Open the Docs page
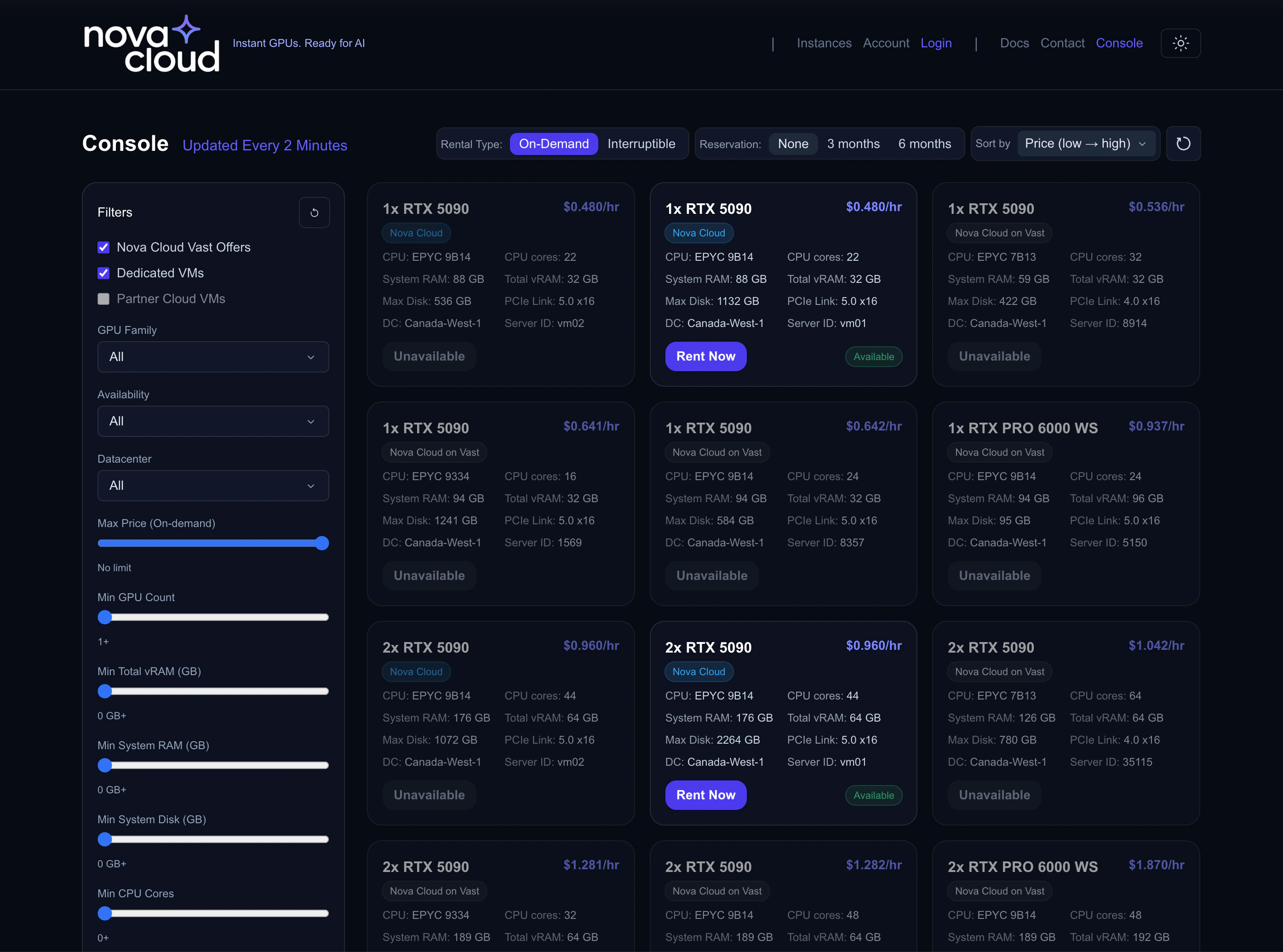 [1014, 43]
